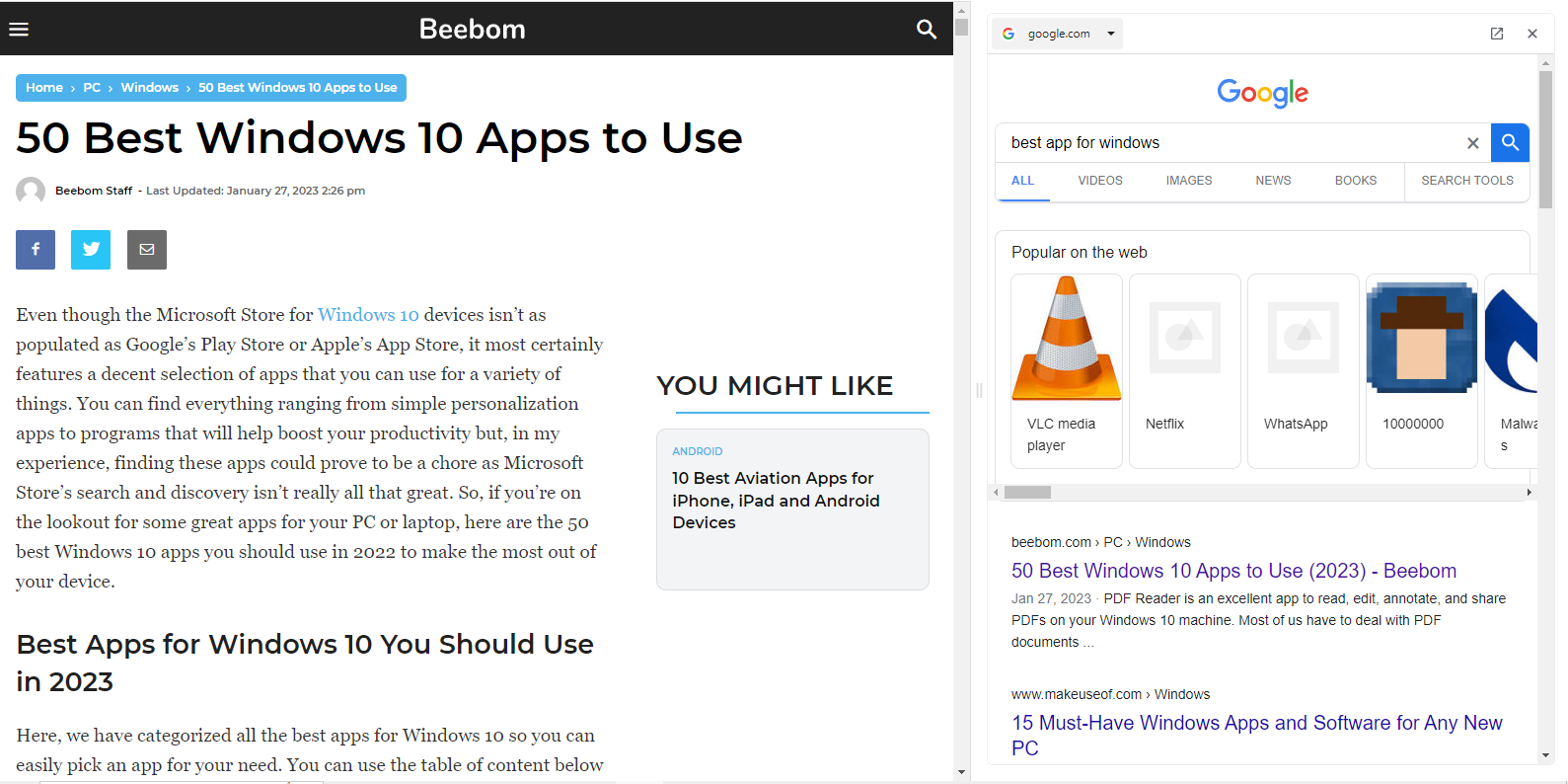The width and height of the screenshot is (1568, 784).
Task: Open the Beebom hamburger menu
Action: (x=19, y=29)
